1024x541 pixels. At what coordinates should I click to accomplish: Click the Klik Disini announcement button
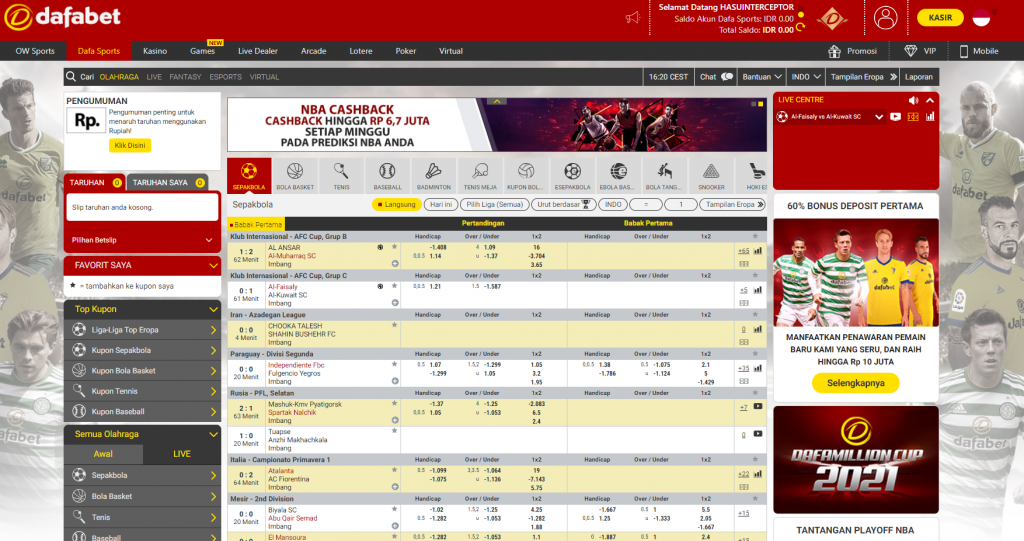[130, 145]
